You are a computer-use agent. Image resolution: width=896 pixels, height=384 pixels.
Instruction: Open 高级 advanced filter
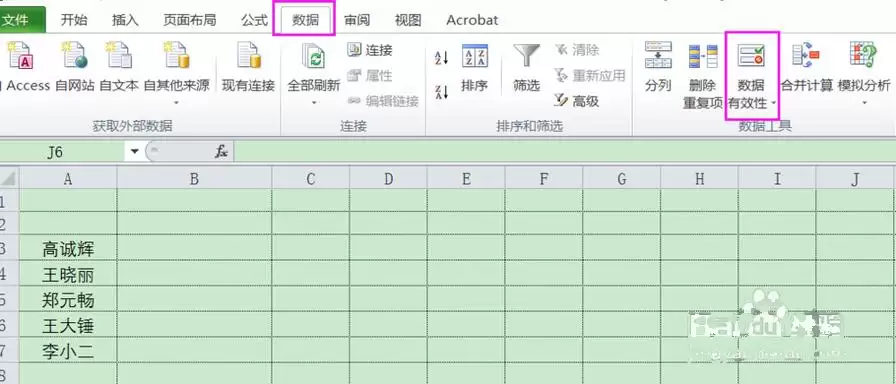577,101
